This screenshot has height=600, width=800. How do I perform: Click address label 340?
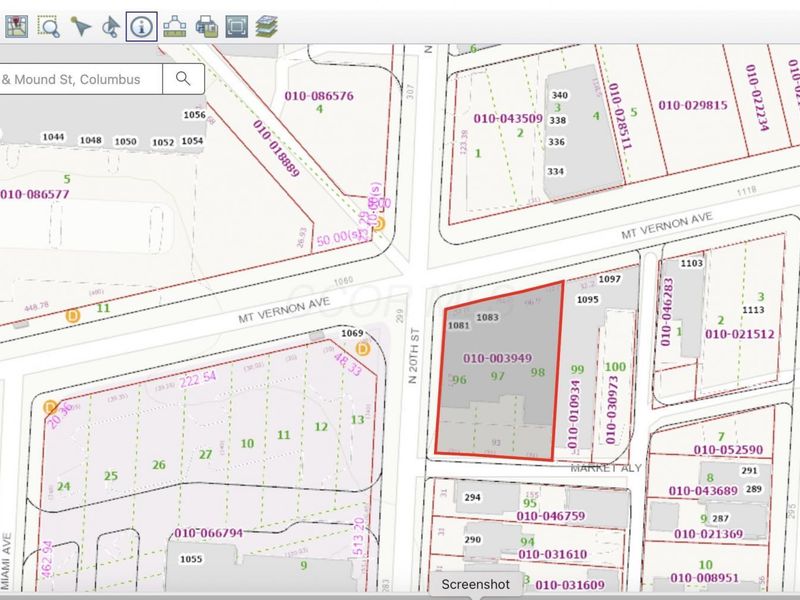click(x=560, y=95)
